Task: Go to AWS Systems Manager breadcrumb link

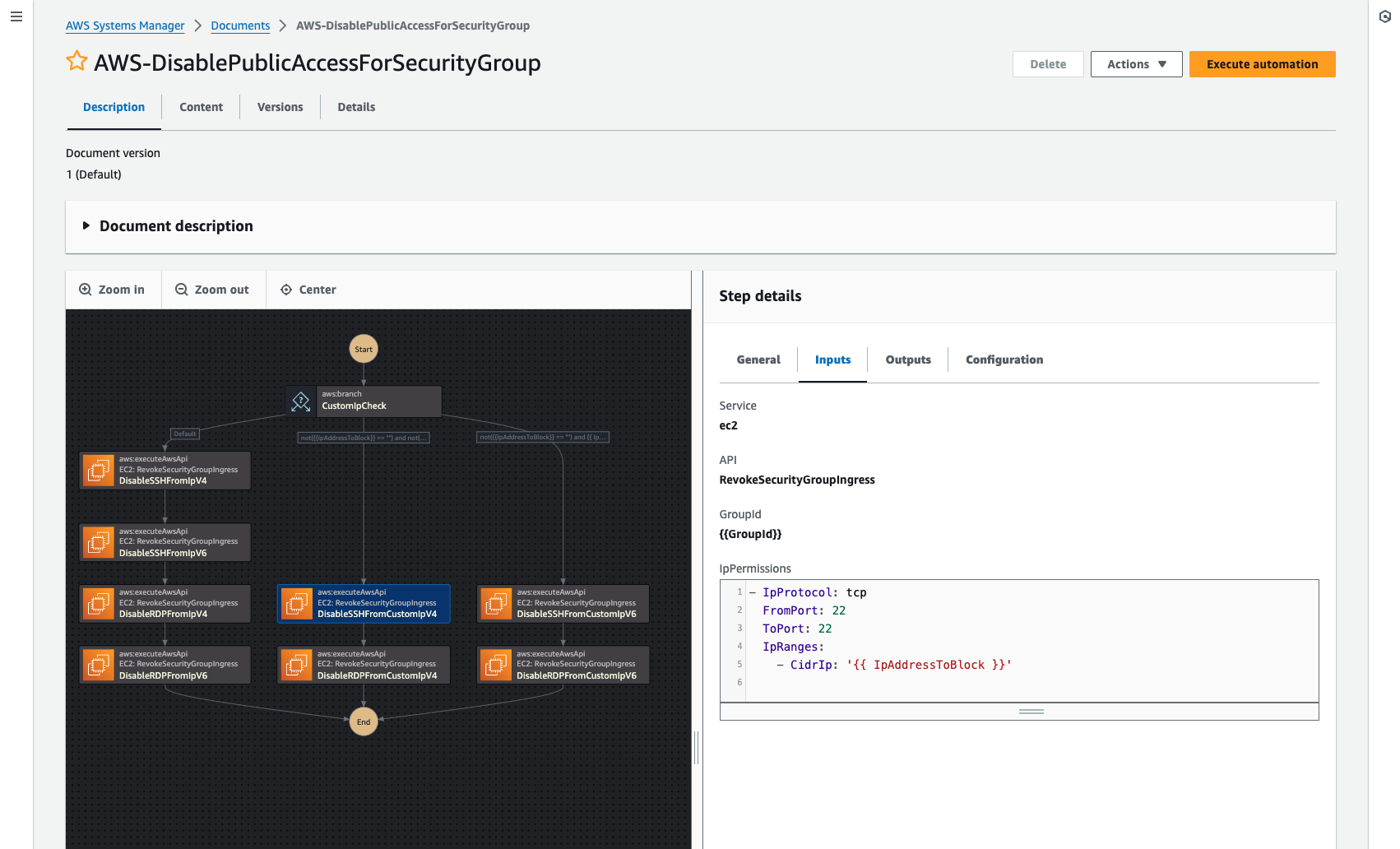Action: tap(125, 26)
